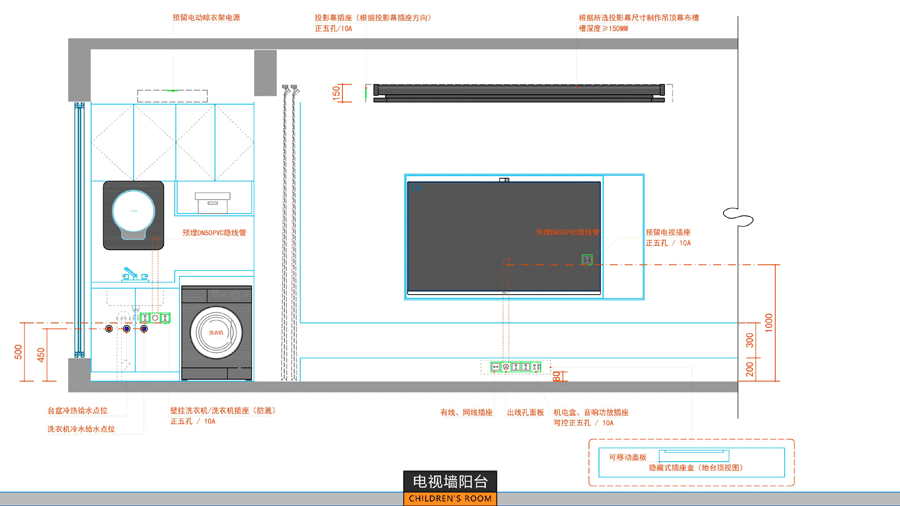The image size is (900, 506).
Task: Click the 电视墙阳台 title label
Action: pyautogui.click(x=449, y=481)
